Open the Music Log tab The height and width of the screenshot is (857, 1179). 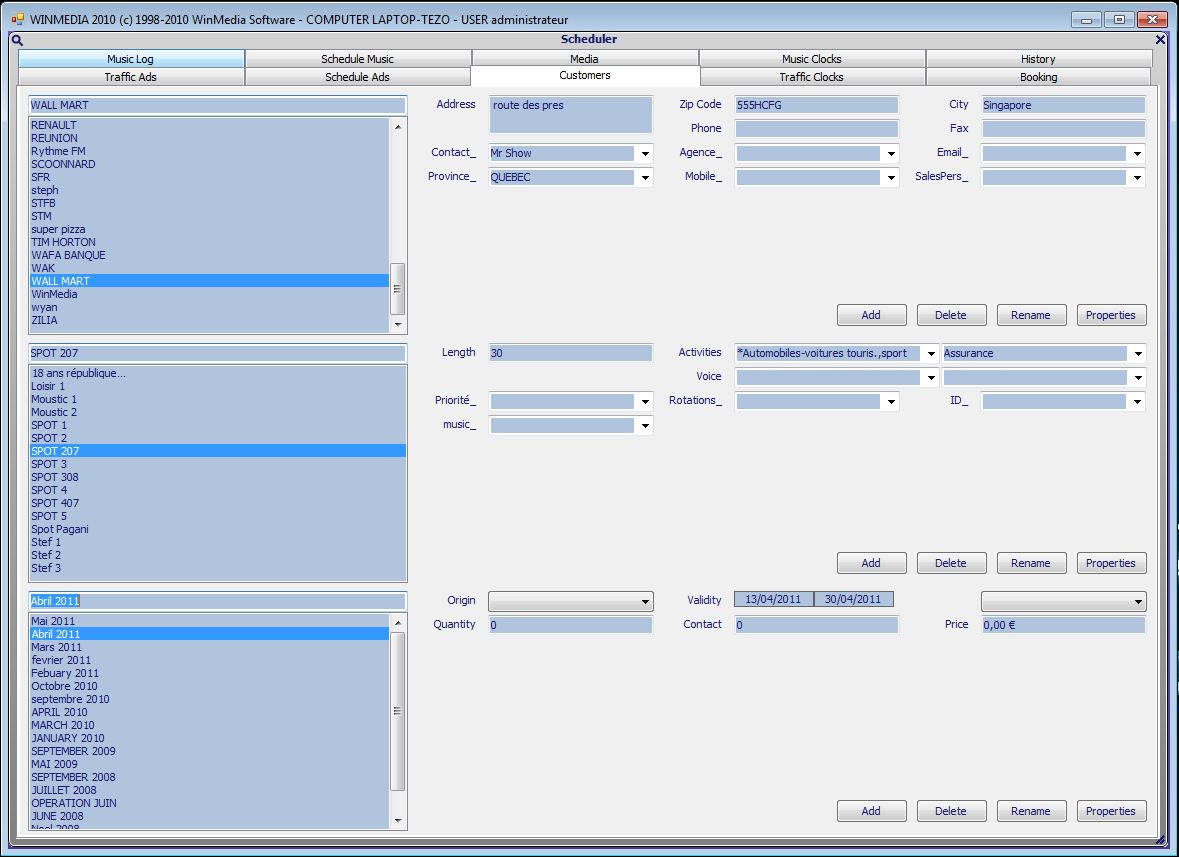click(131, 59)
